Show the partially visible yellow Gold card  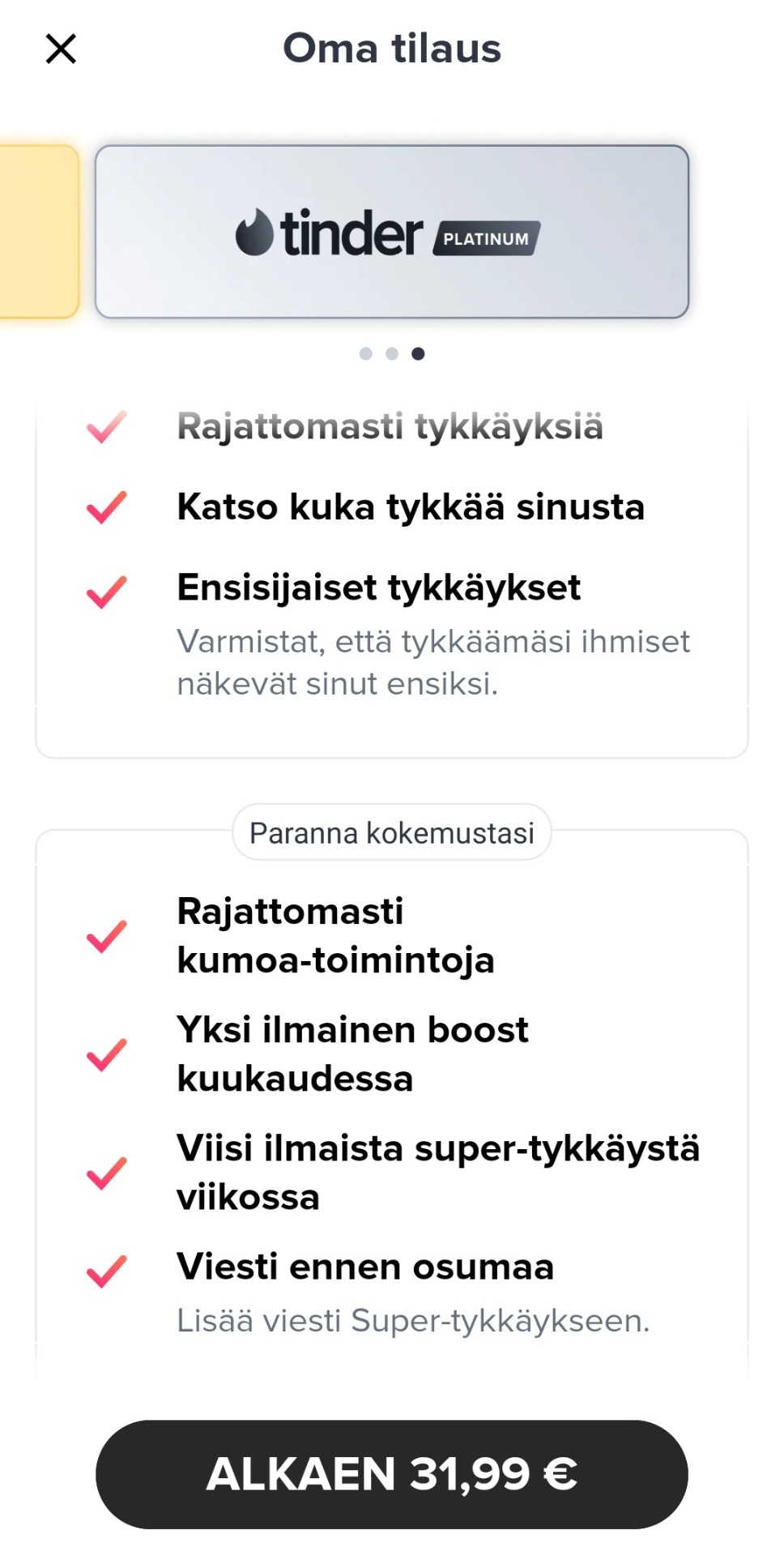click(37, 232)
